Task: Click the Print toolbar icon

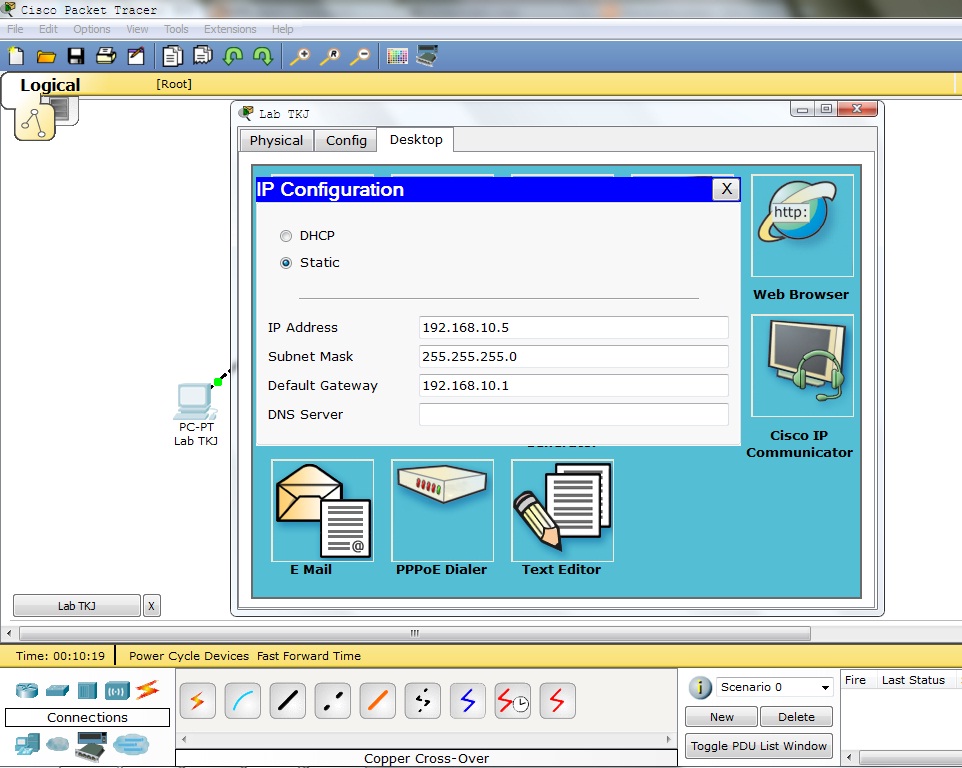Action: 106,56
